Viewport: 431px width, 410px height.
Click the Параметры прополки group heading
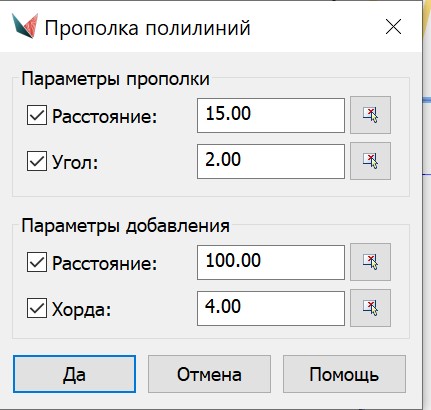(x=115, y=79)
